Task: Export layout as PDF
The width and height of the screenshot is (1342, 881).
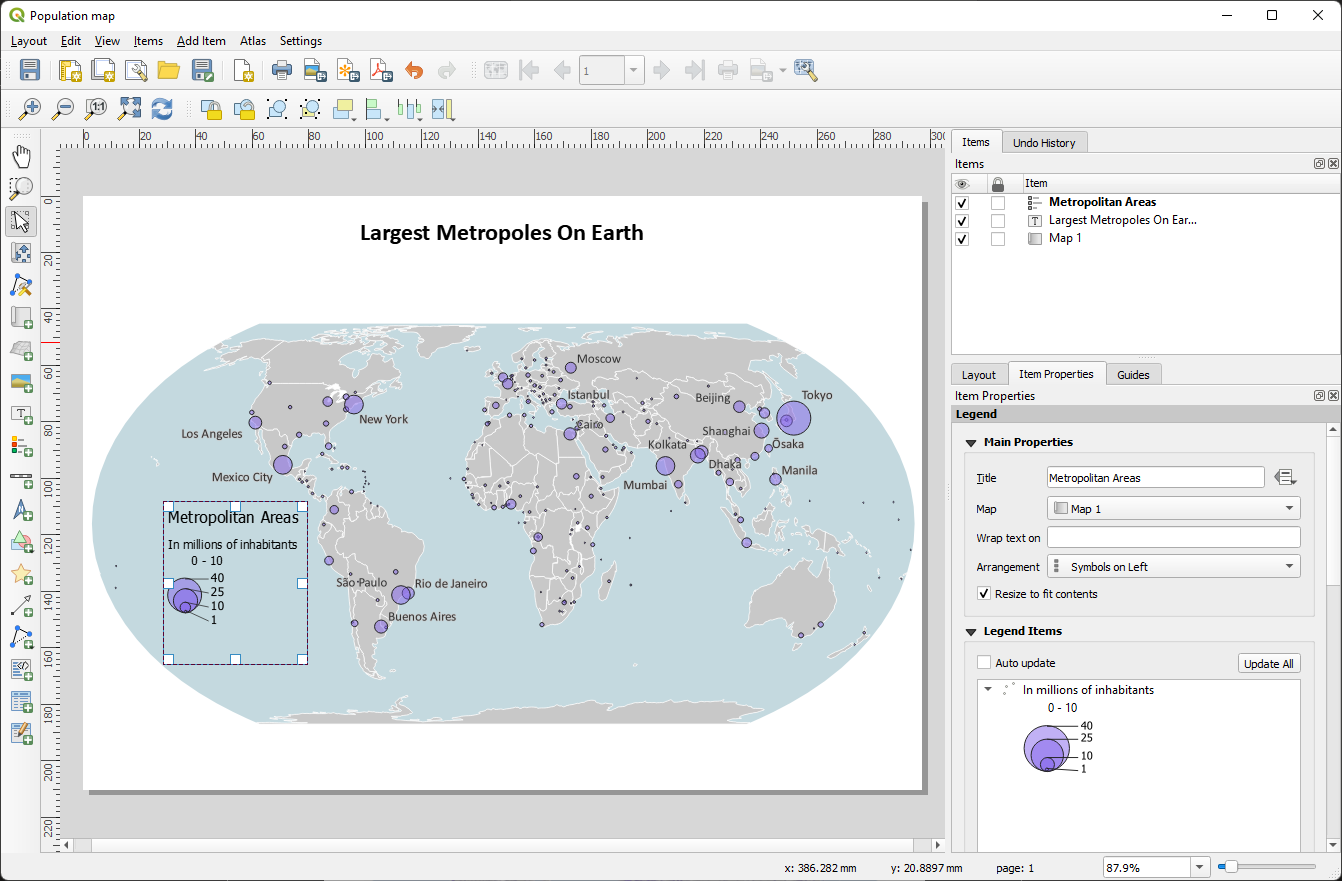Action: tap(380, 70)
